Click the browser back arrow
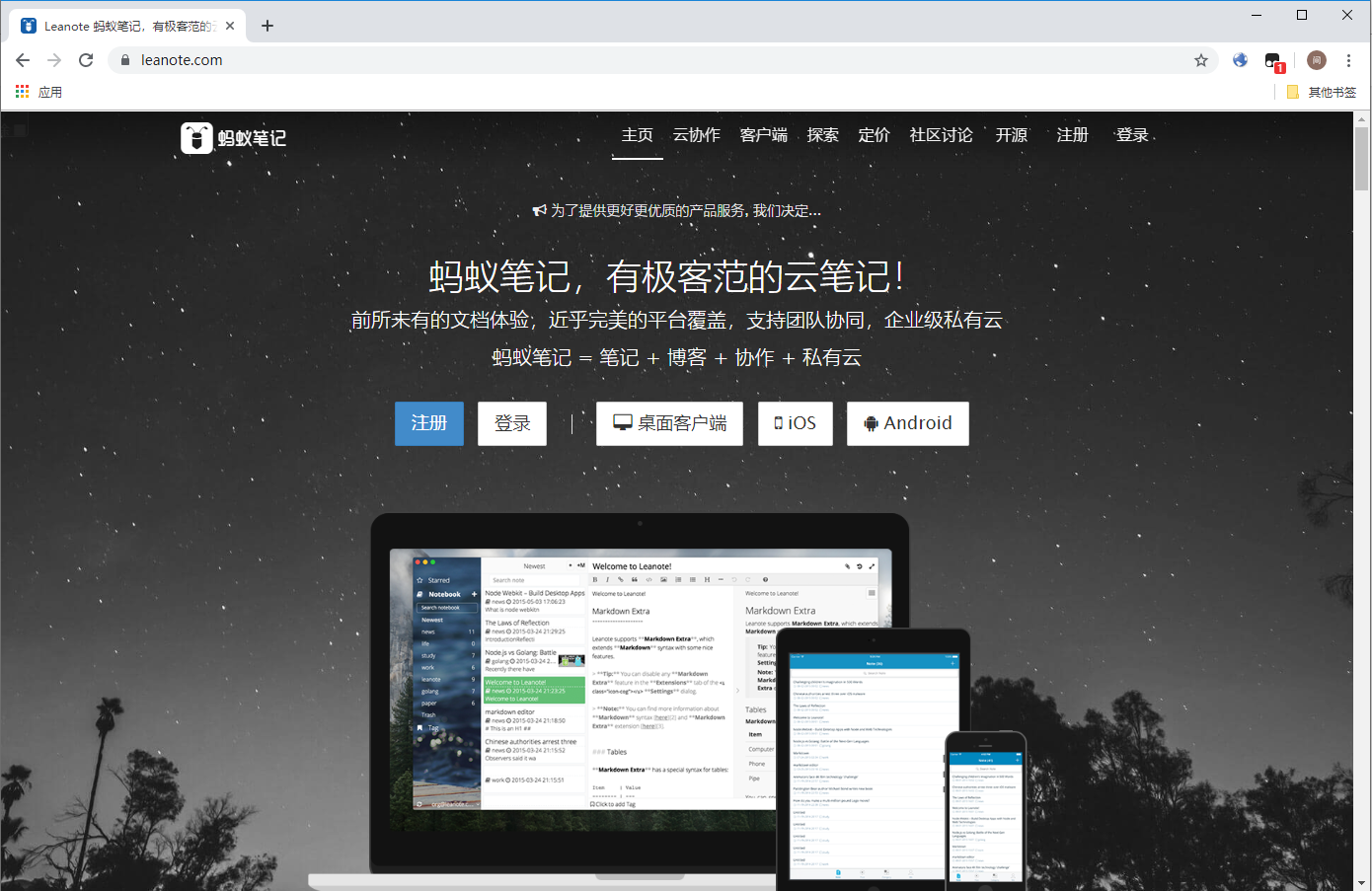 (23, 60)
